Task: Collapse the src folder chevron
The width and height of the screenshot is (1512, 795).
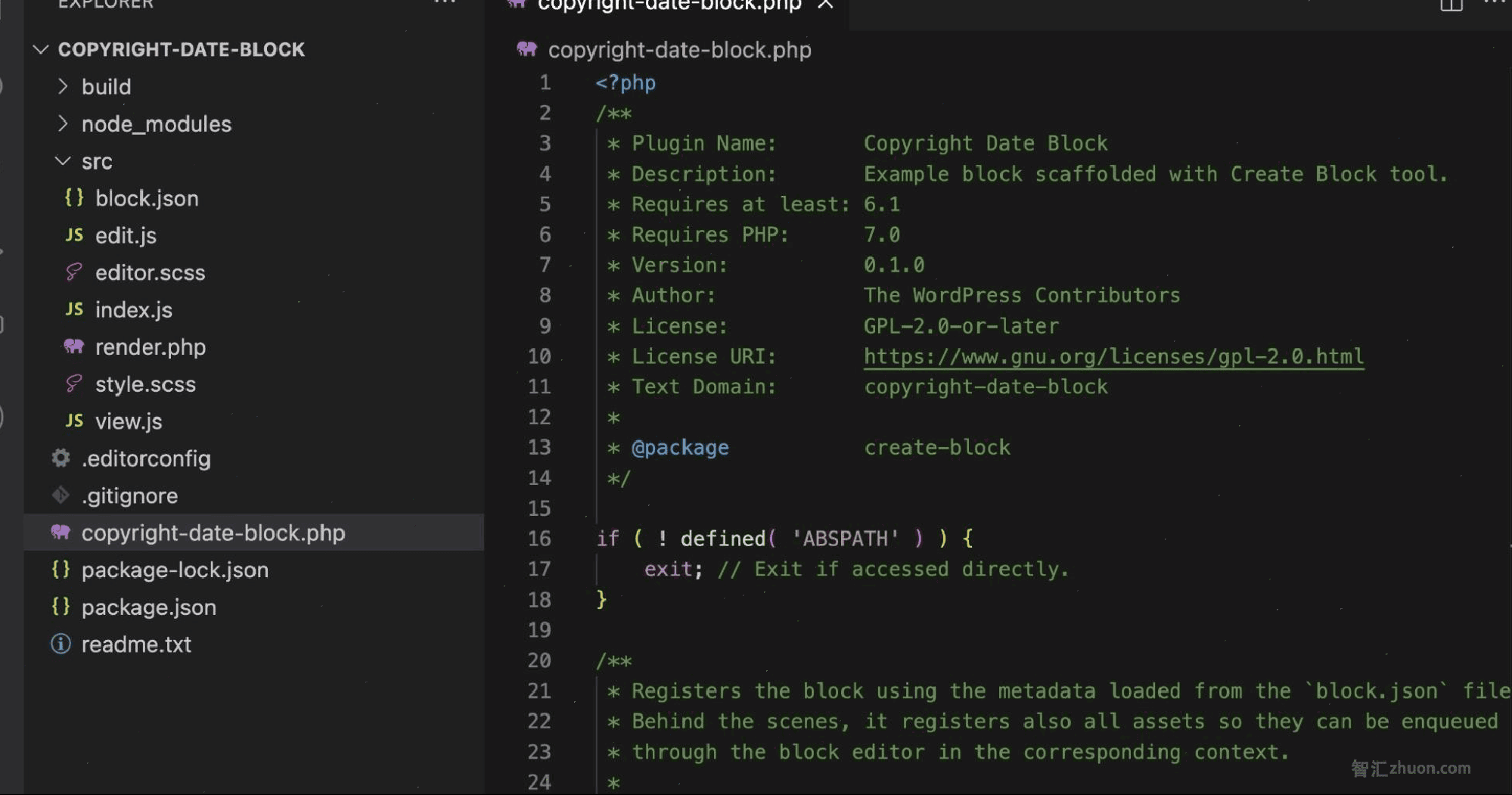Action: point(63,161)
